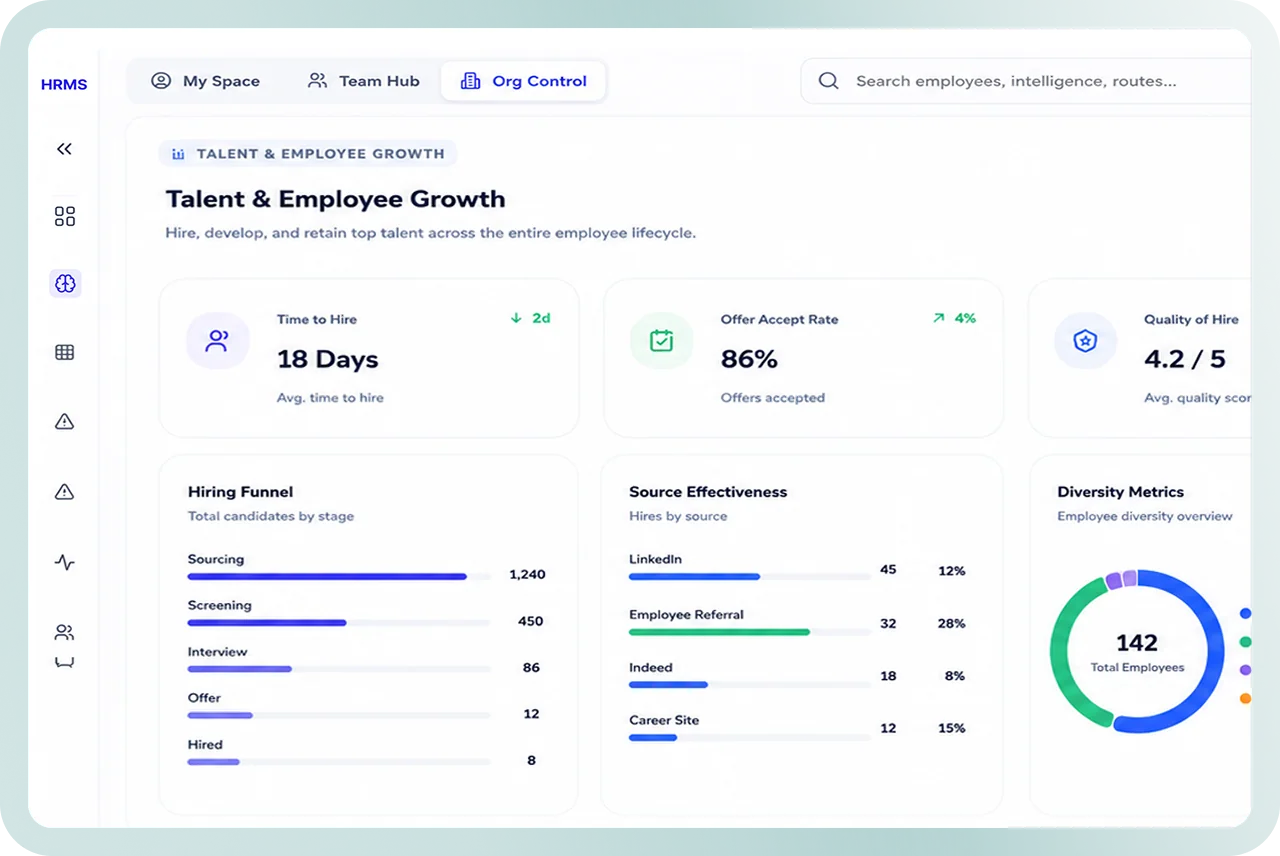
Task: Click the "4.2 / 5" quality score
Action: (1184, 359)
